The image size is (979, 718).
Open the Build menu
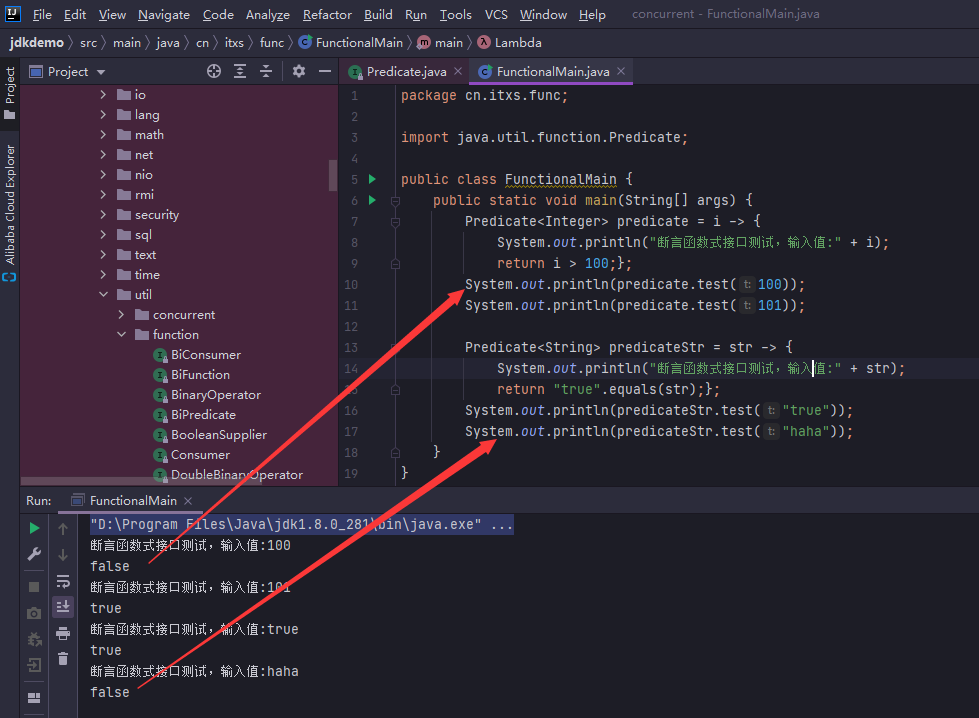[378, 14]
